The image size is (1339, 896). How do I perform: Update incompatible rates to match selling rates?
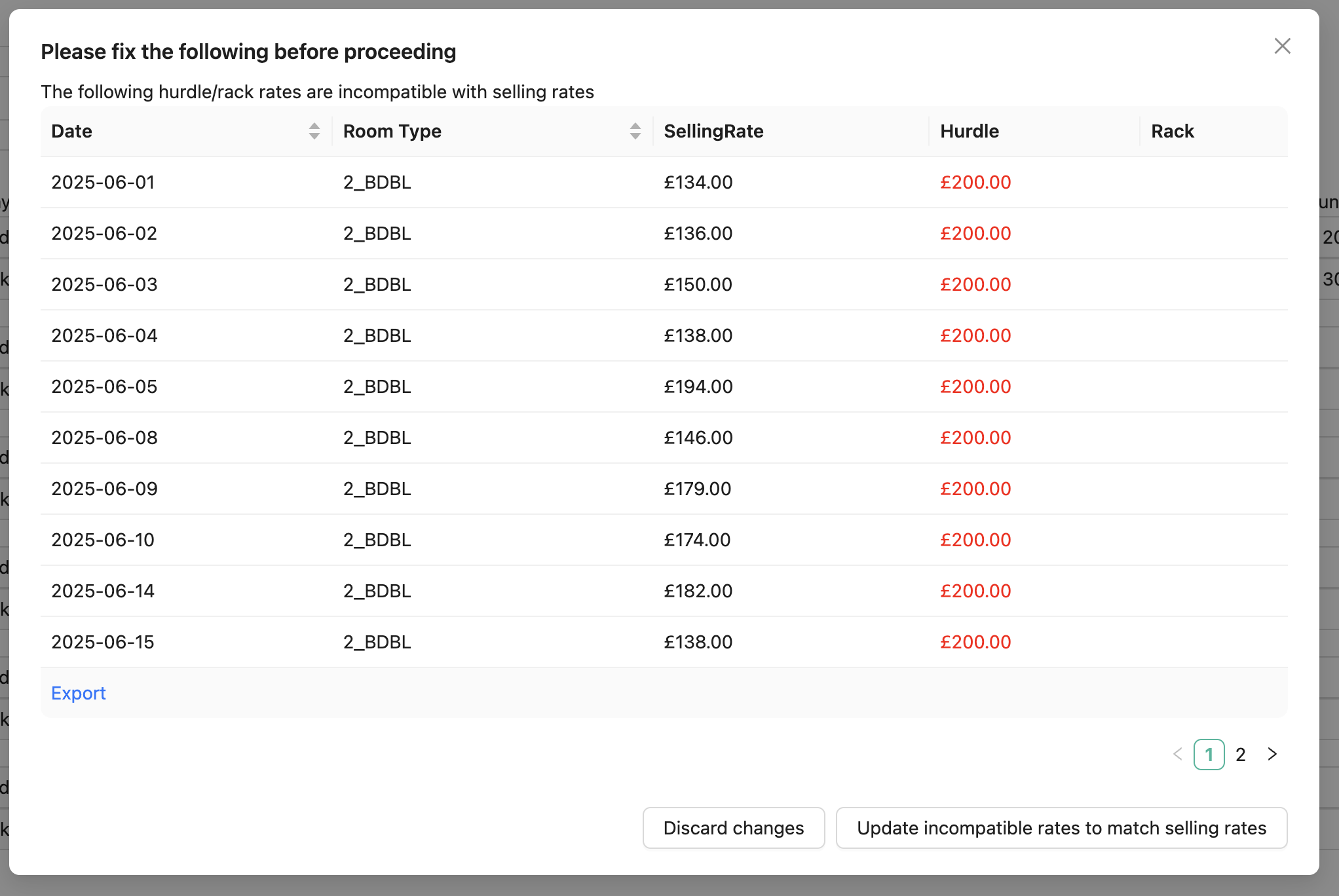[1061, 828]
